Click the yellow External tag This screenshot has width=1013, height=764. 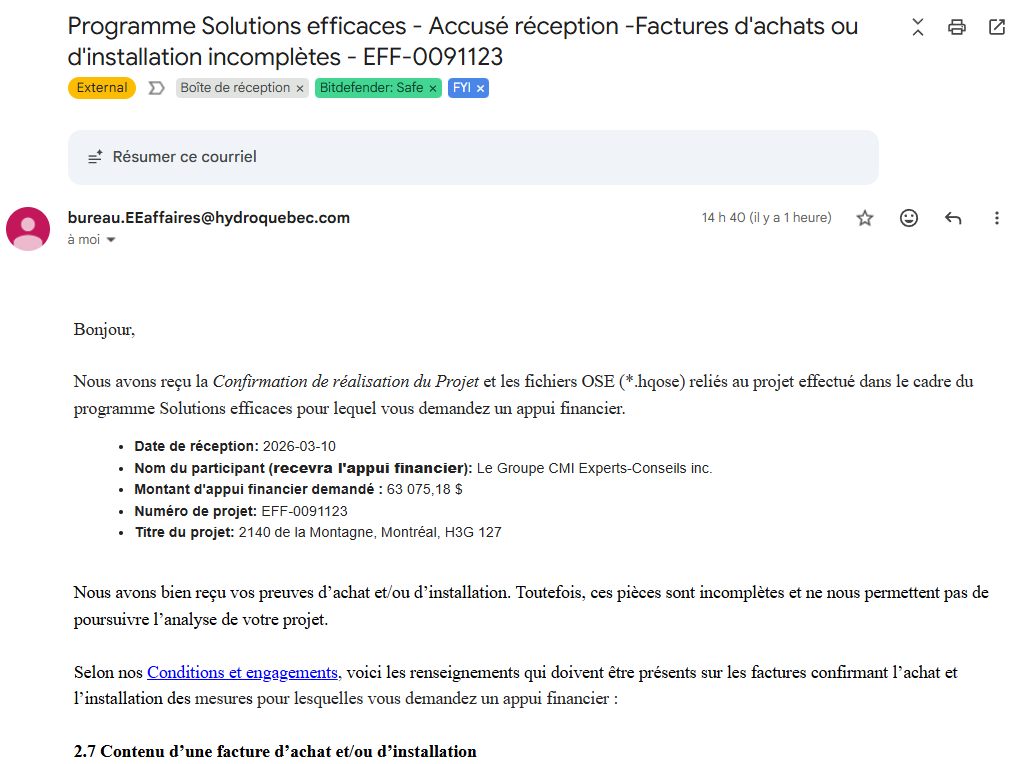point(102,88)
